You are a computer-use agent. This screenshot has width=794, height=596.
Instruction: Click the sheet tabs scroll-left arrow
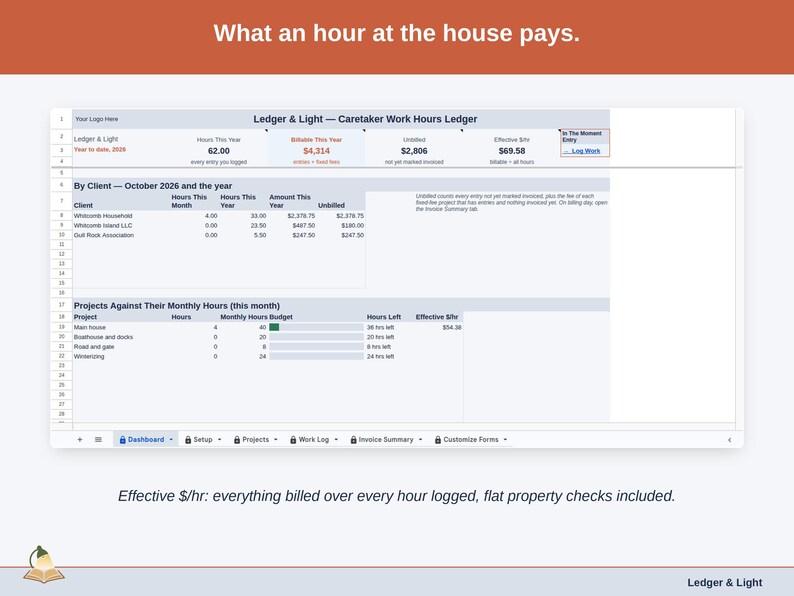click(730, 440)
